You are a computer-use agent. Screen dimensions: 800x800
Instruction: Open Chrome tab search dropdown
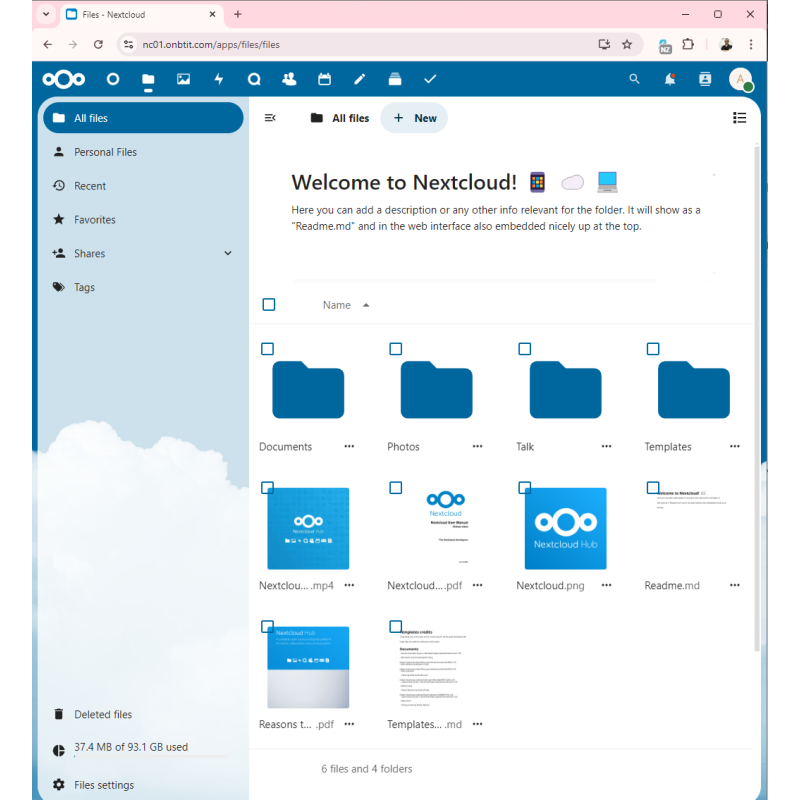(46, 14)
